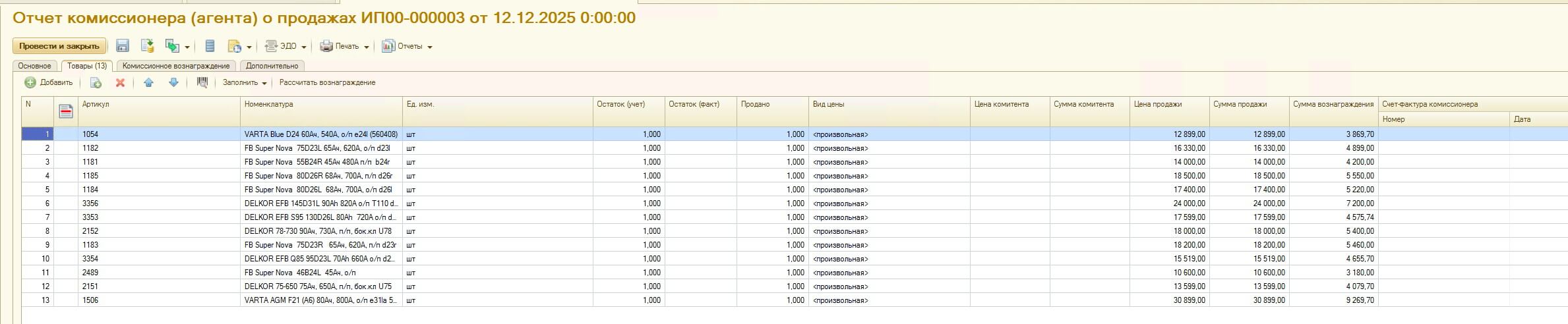Move row down with blue arrow
Viewport: 1568px width, 324px height.
(173, 83)
